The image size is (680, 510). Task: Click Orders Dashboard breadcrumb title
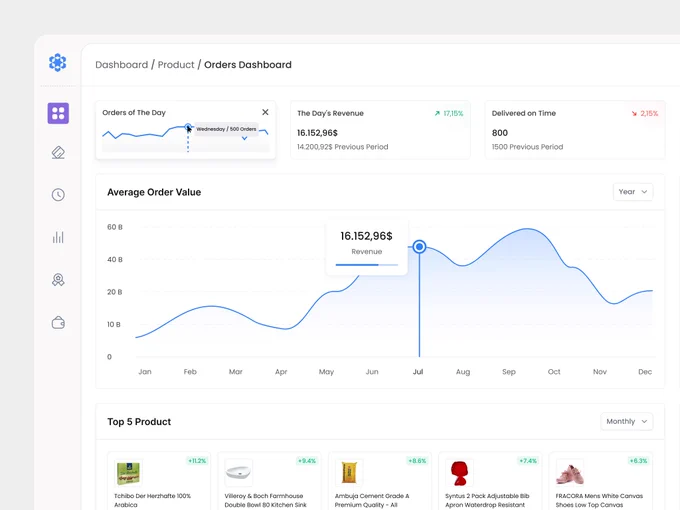(248, 65)
